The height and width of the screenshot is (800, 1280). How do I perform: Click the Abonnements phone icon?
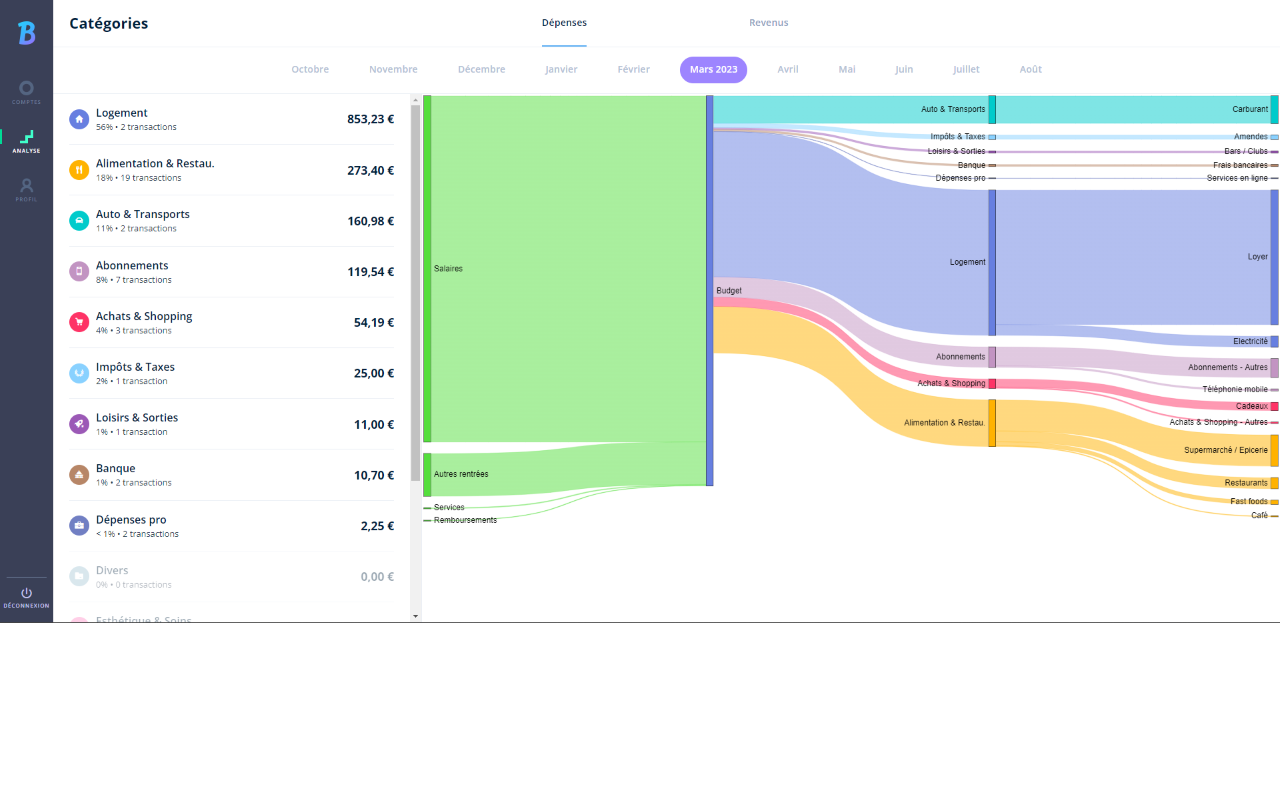[79, 272]
